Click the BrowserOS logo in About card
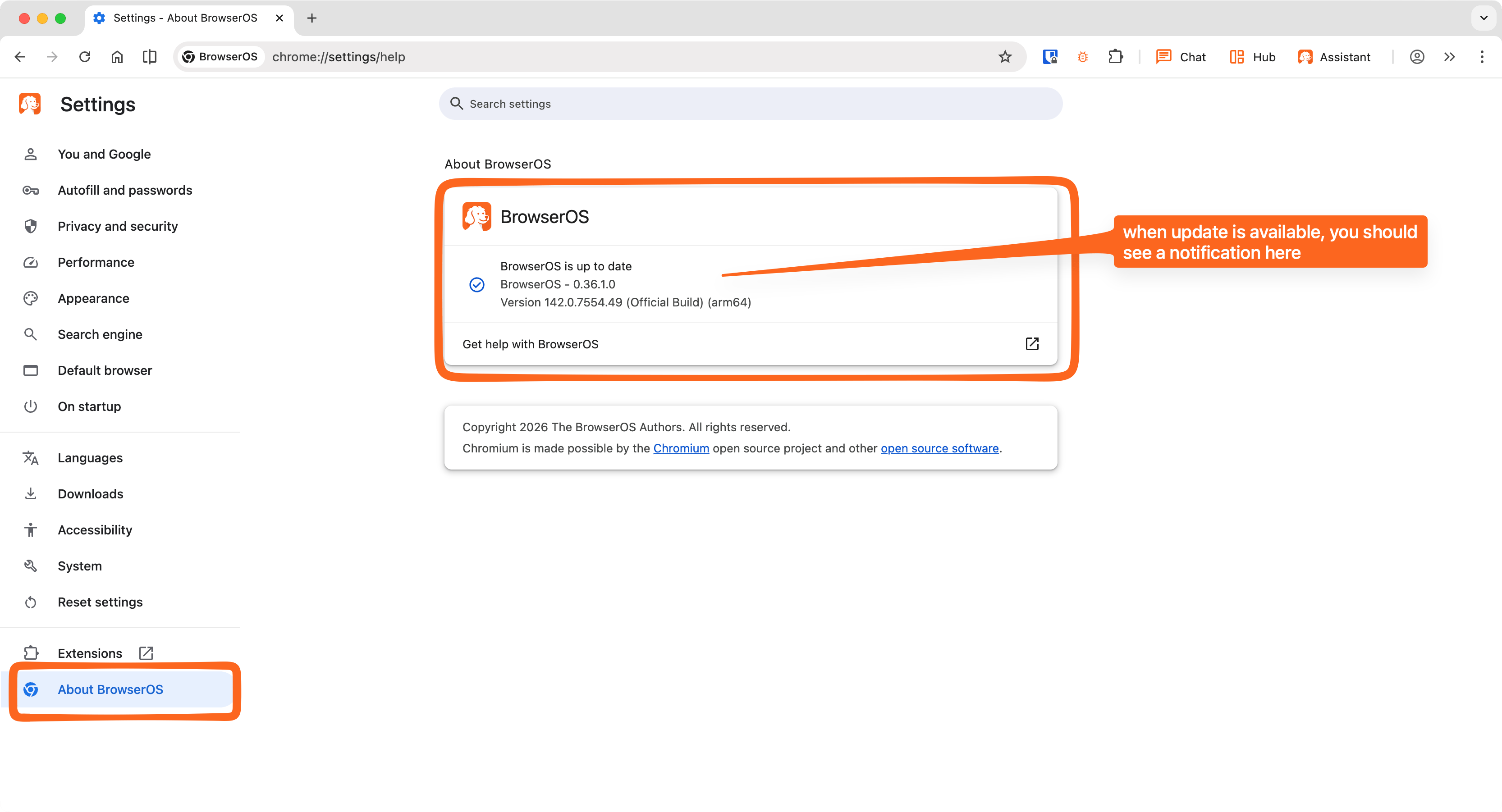Image resolution: width=1502 pixels, height=812 pixels. tap(476, 216)
